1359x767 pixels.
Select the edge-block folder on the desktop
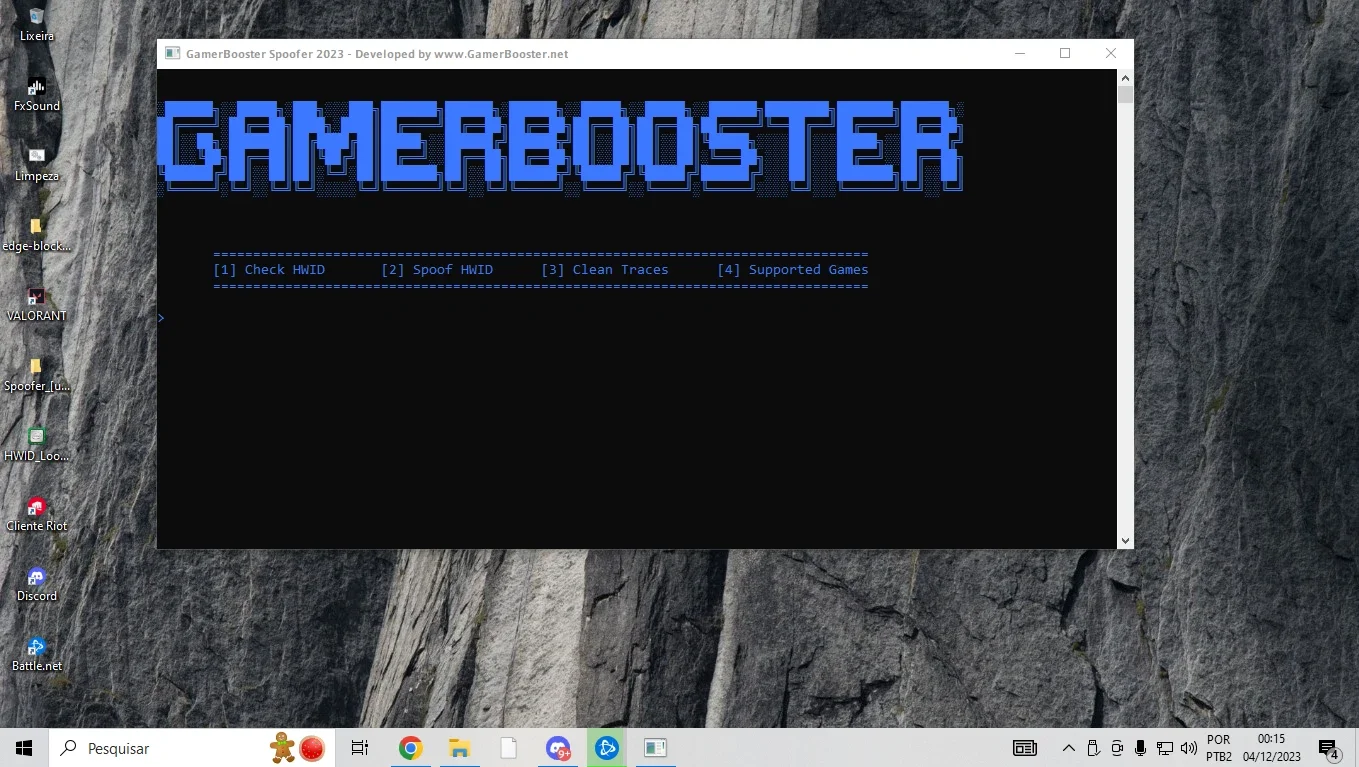point(37,234)
